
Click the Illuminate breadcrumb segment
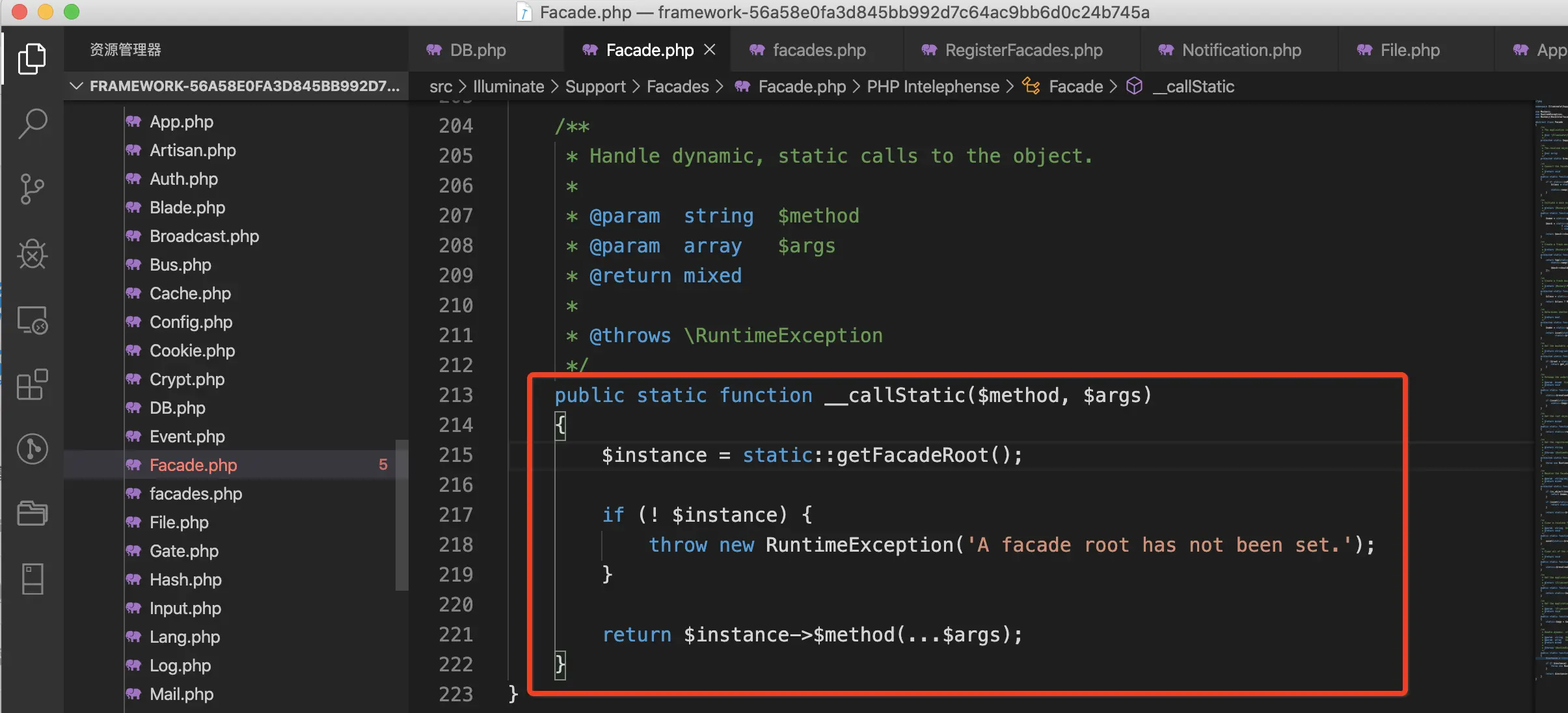(x=508, y=87)
